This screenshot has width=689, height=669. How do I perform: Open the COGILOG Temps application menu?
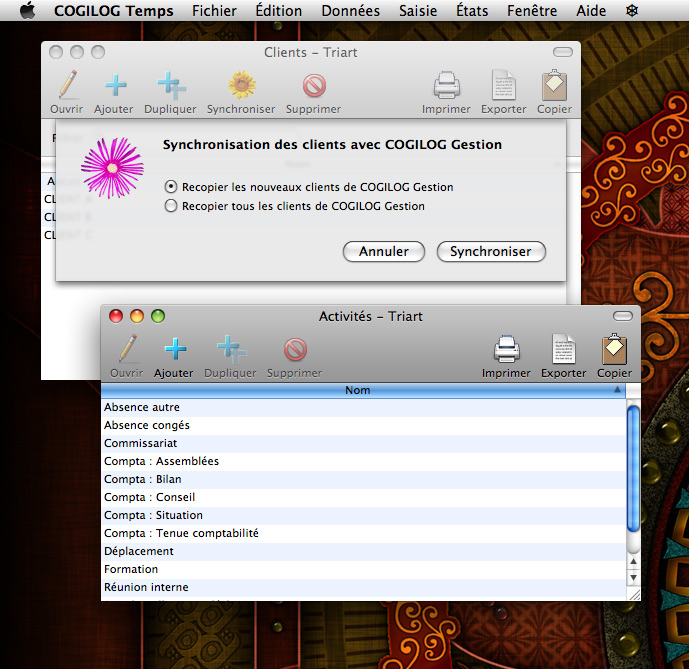point(113,11)
